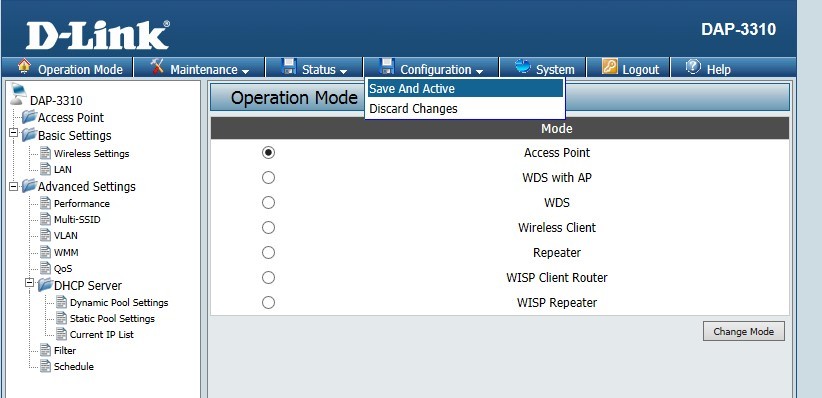The width and height of the screenshot is (822, 398).
Task: Select the WDS radio button
Action: (x=268, y=202)
